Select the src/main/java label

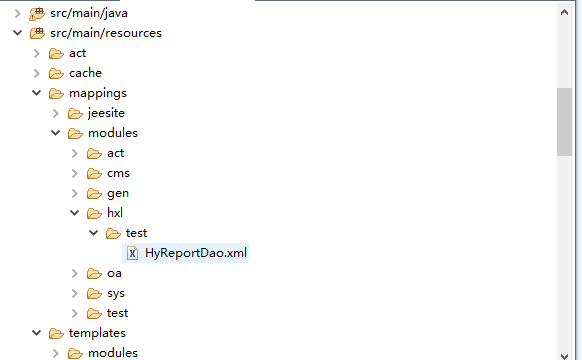click(x=89, y=13)
